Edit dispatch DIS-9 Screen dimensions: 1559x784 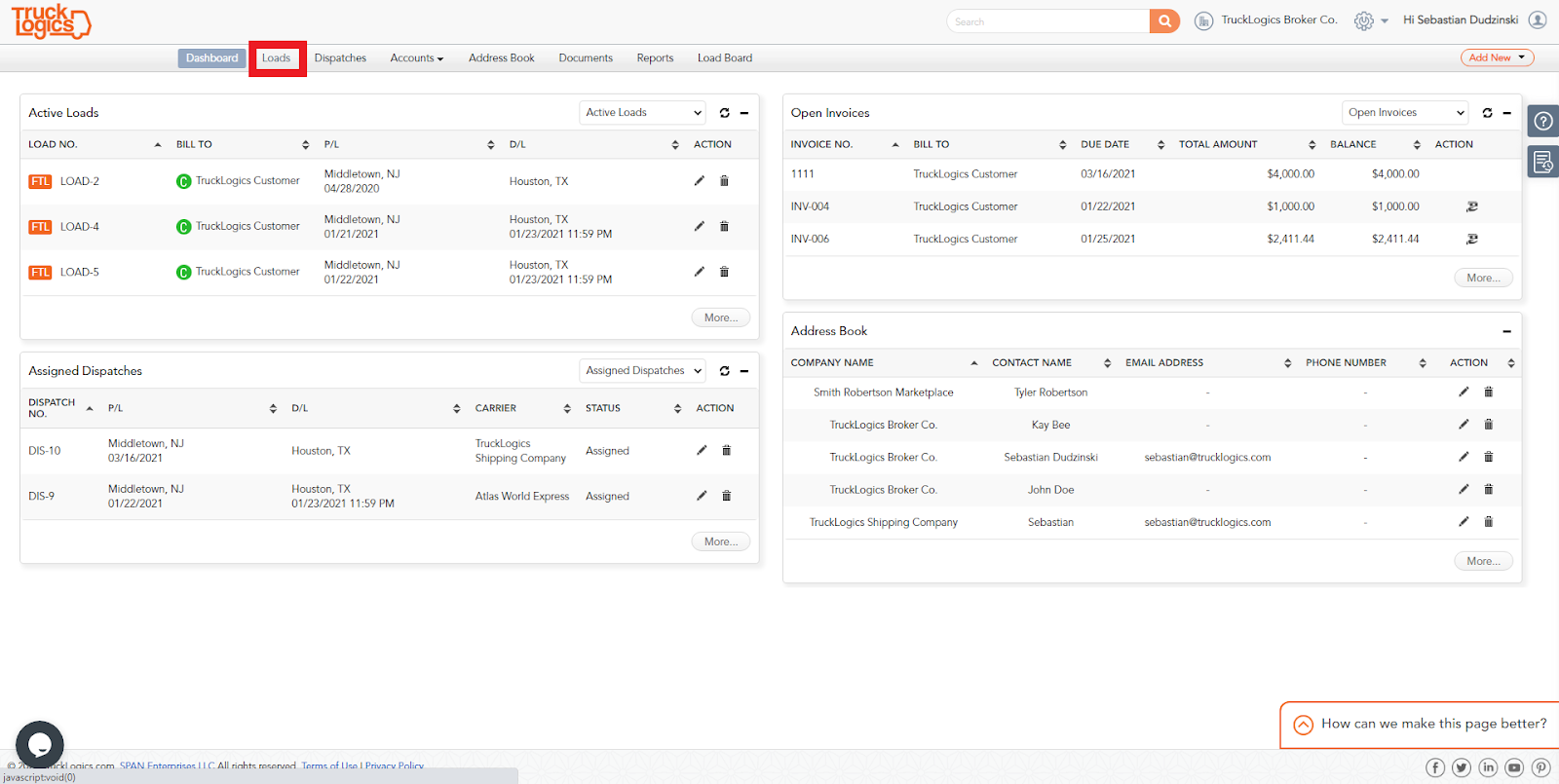point(702,496)
